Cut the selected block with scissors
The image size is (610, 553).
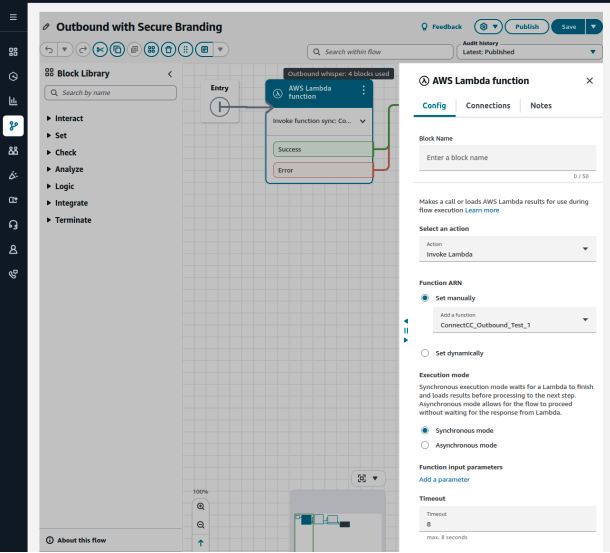point(100,49)
